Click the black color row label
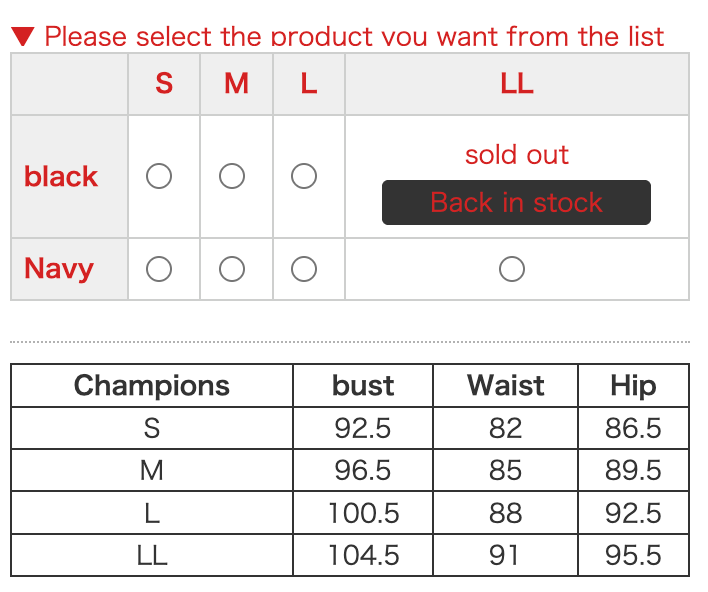Image resolution: width=708 pixels, height=592 pixels. click(x=61, y=177)
